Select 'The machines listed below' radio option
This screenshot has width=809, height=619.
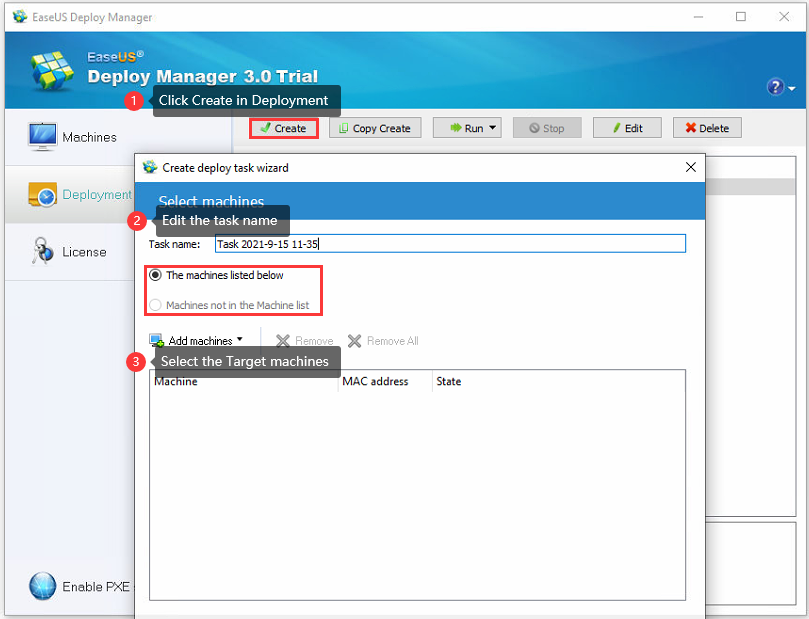coord(216,275)
